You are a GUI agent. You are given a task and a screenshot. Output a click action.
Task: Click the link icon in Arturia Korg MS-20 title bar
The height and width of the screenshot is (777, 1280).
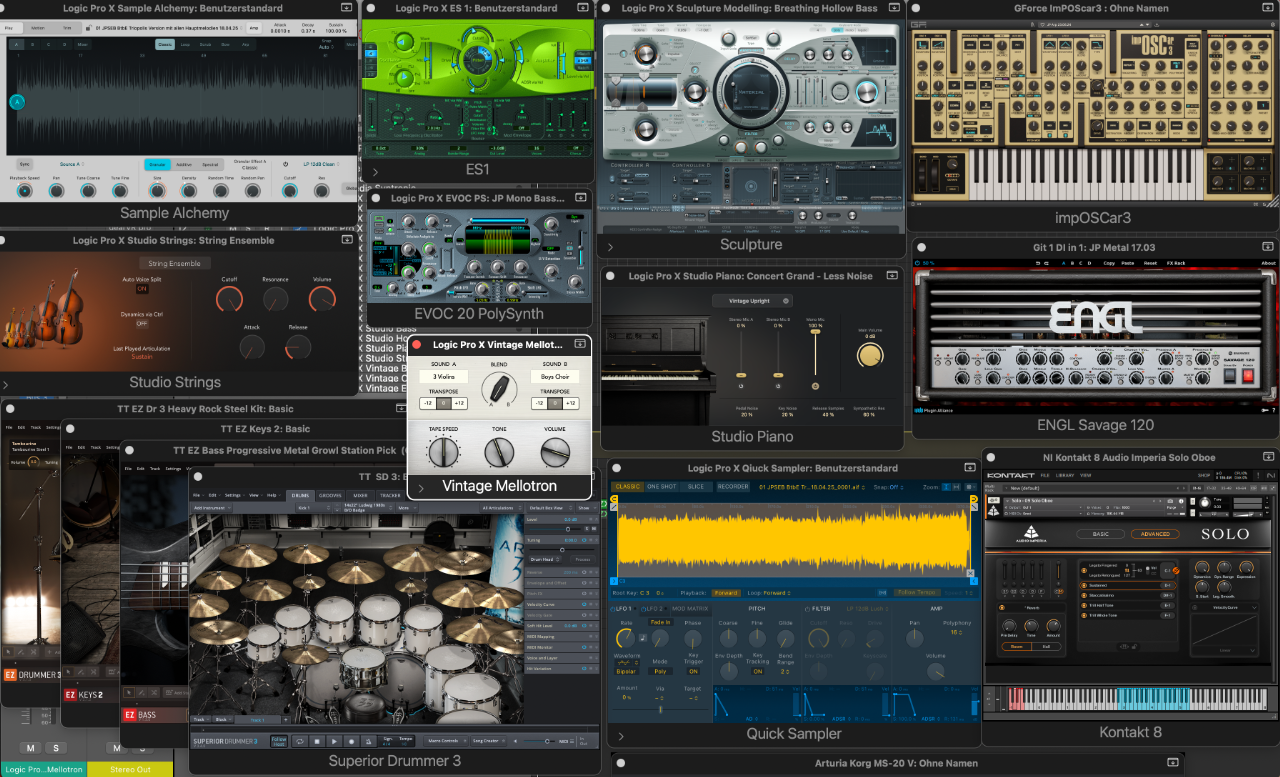pyautogui.click(x=1172, y=762)
